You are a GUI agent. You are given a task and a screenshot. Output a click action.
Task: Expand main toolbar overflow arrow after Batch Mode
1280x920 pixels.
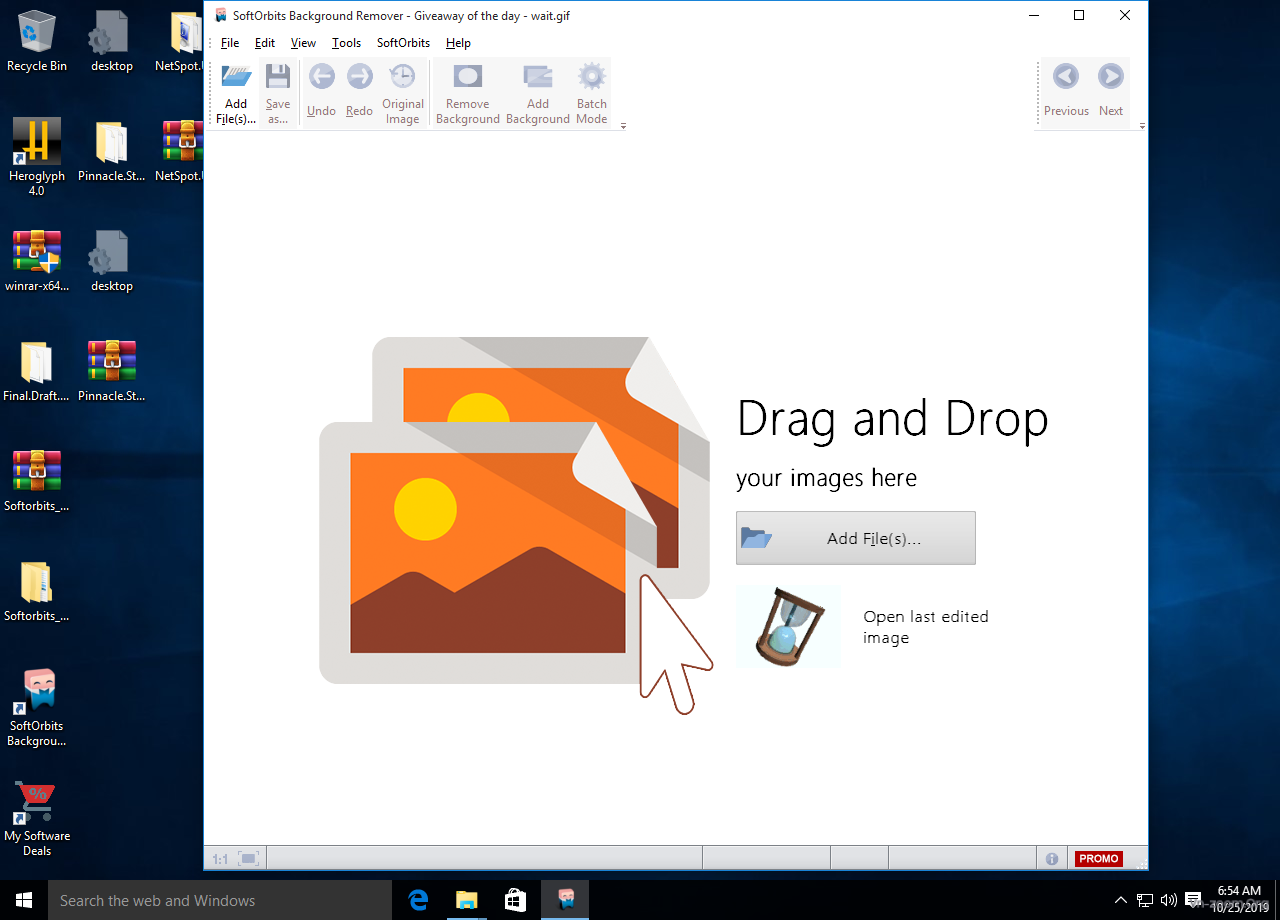tap(623, 126)
